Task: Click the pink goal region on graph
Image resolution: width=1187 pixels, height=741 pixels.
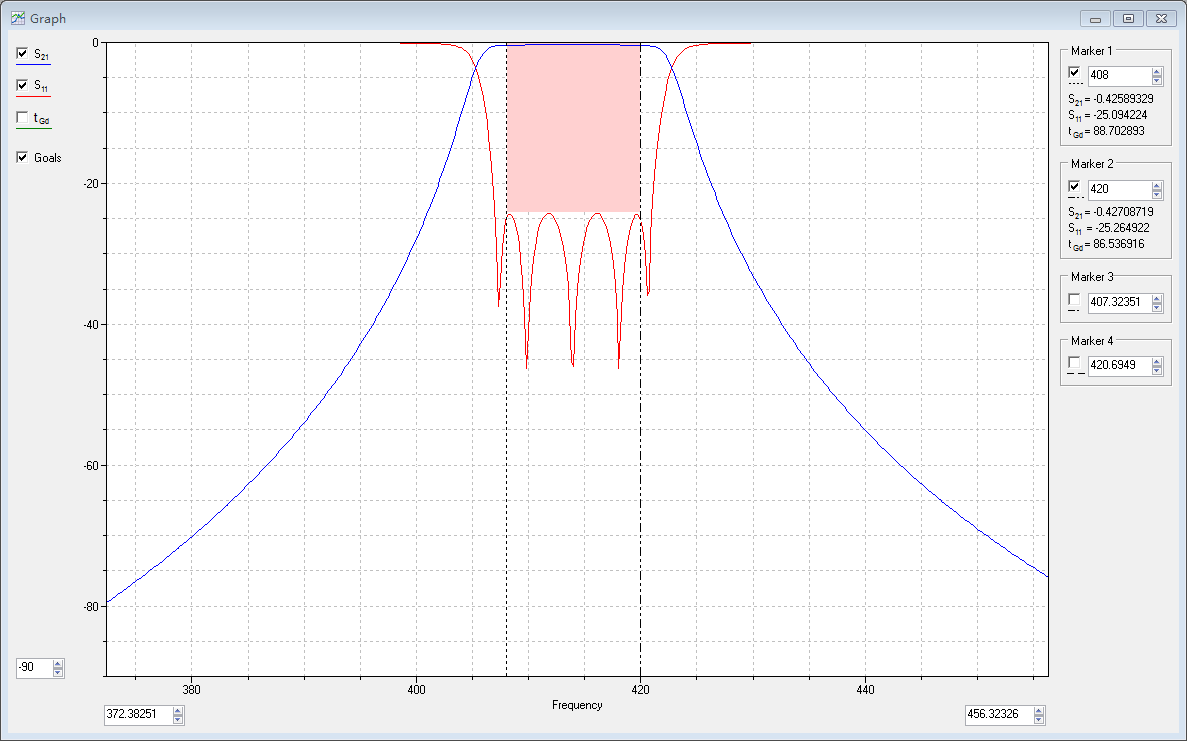Action: (x=573, y=128)
